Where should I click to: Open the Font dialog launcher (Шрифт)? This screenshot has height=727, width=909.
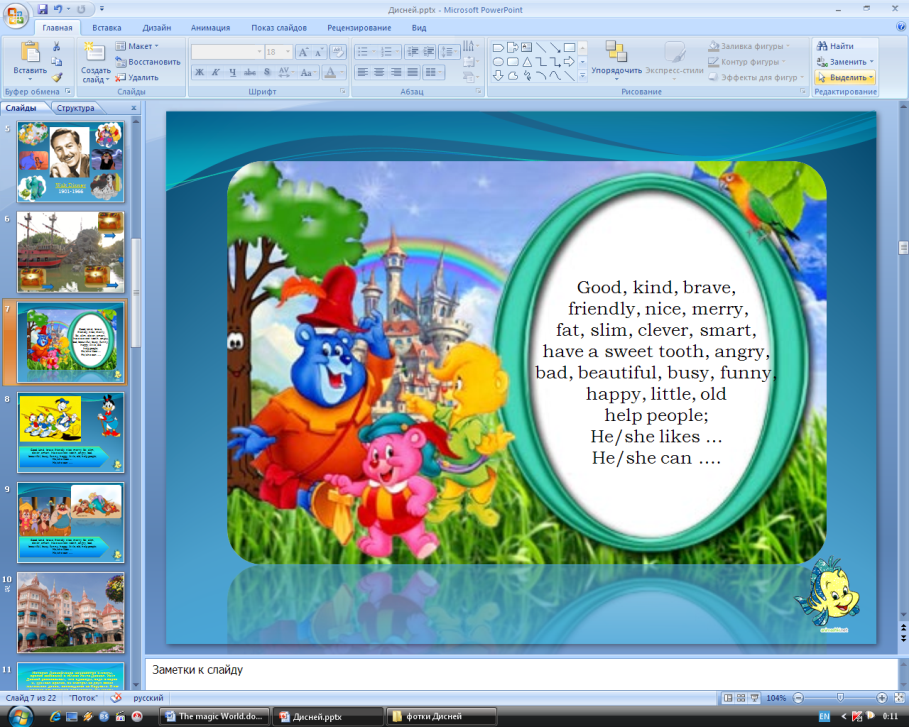343,92
